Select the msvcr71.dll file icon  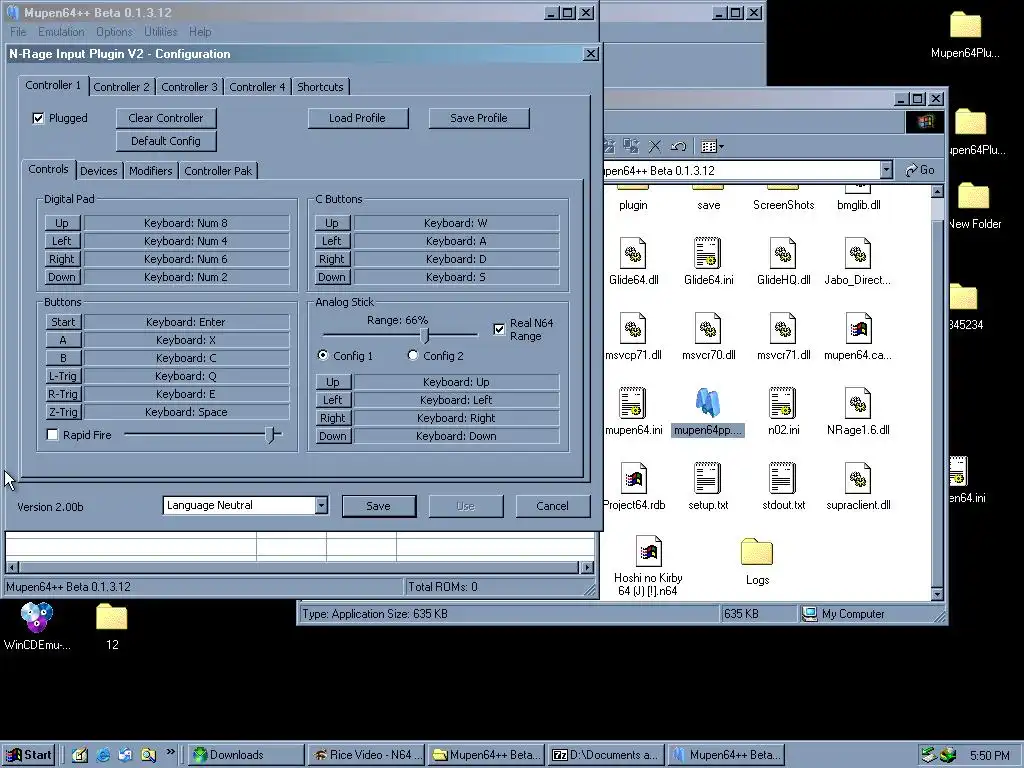click(782, 328)
